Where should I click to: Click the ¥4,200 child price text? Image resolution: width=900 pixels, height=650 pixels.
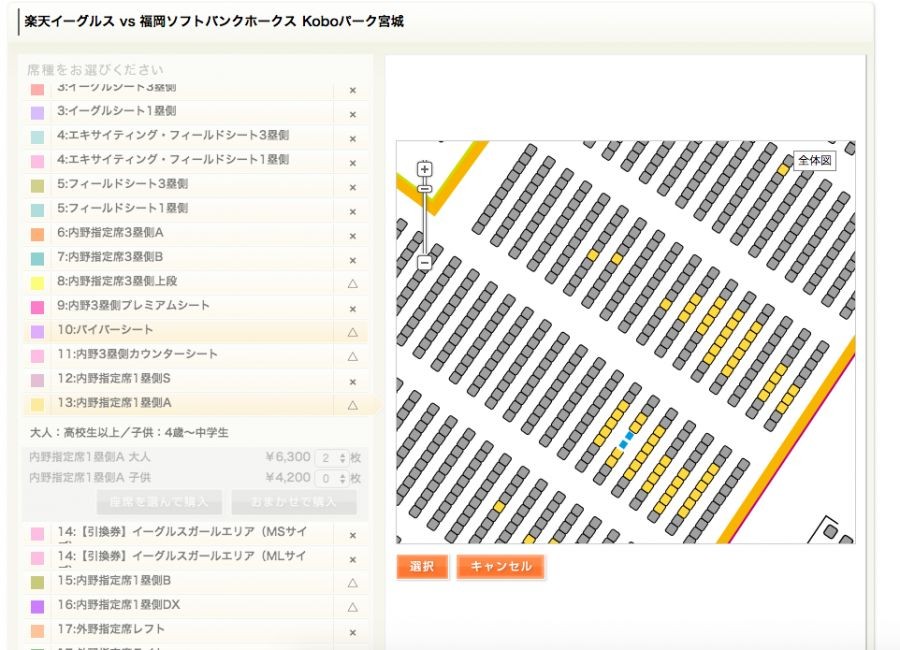pos(288,478)
